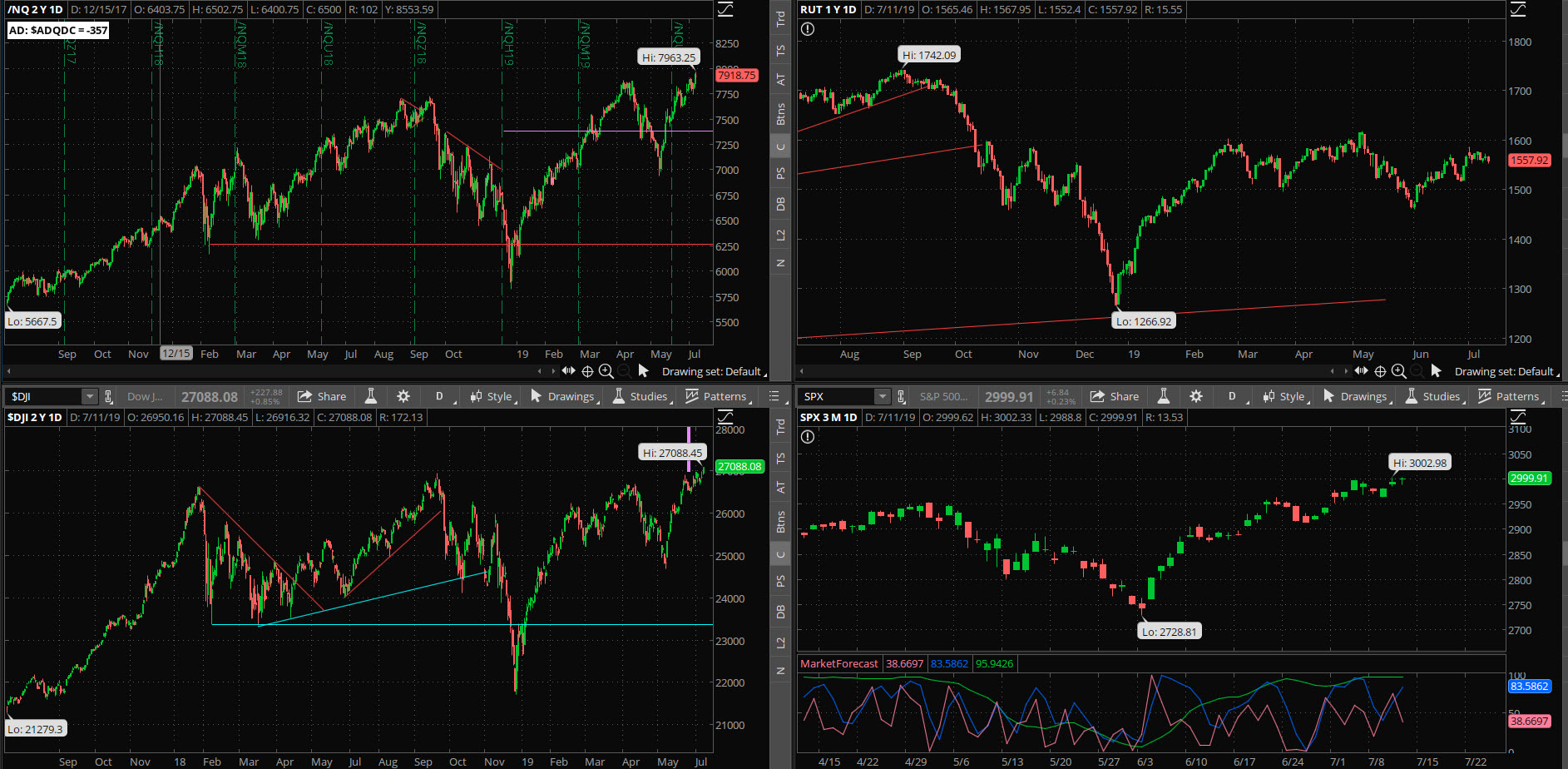
Task: Expand the SPX symbol dropdown arrow
Action: tap(882, 396)
